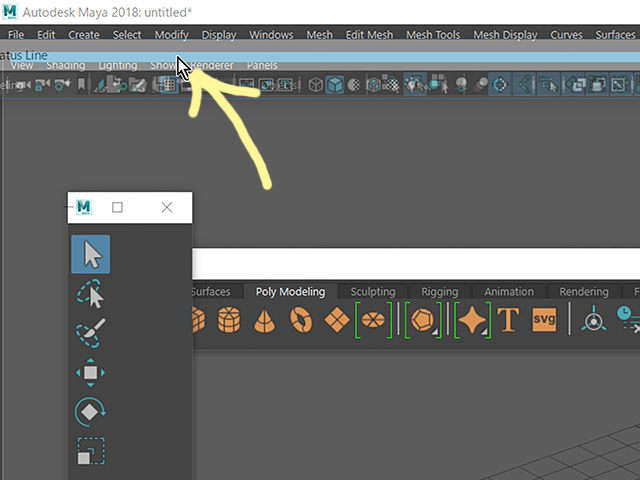Open the Windows menu
This screenshot has height=480, width=640.
coord(271,35)
